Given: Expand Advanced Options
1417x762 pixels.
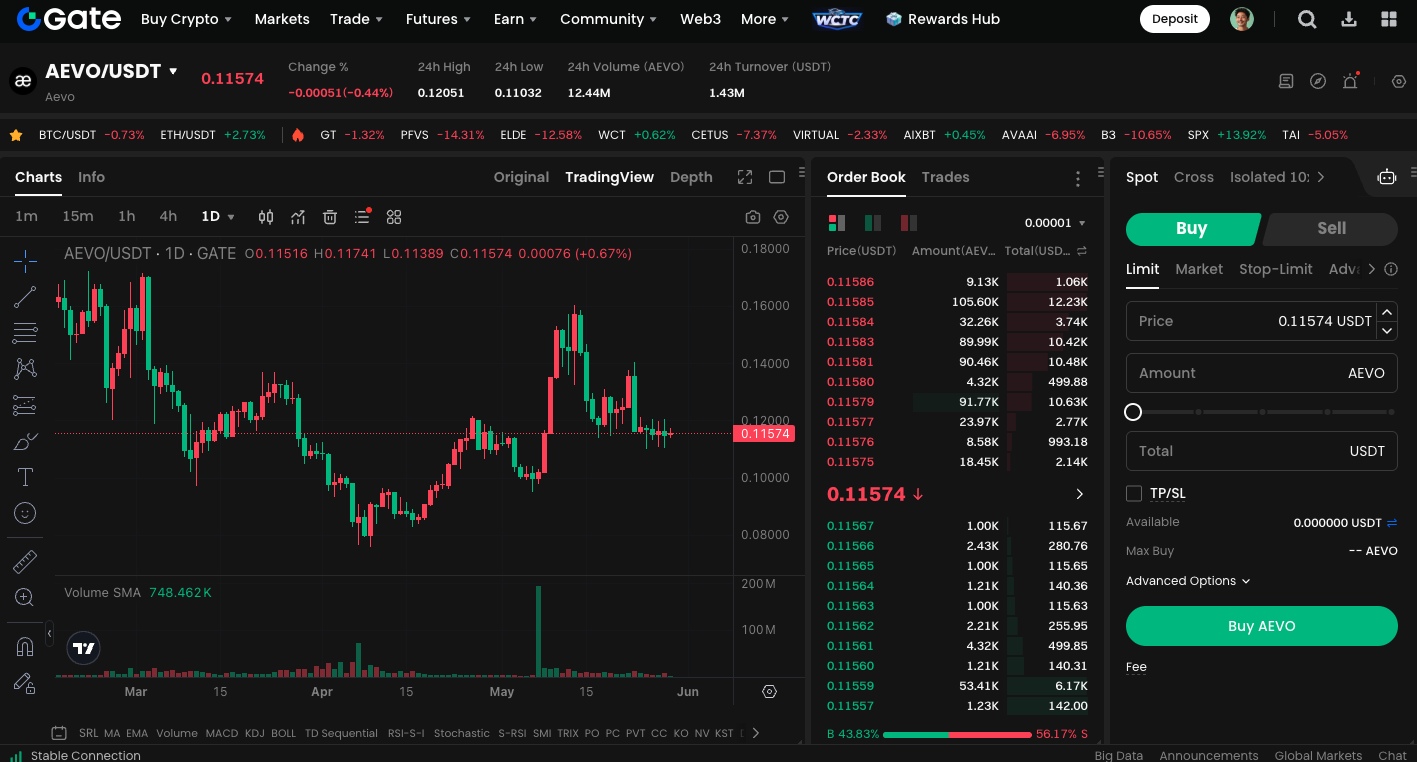Looking at the screenshot, I should click(1187, 581).
